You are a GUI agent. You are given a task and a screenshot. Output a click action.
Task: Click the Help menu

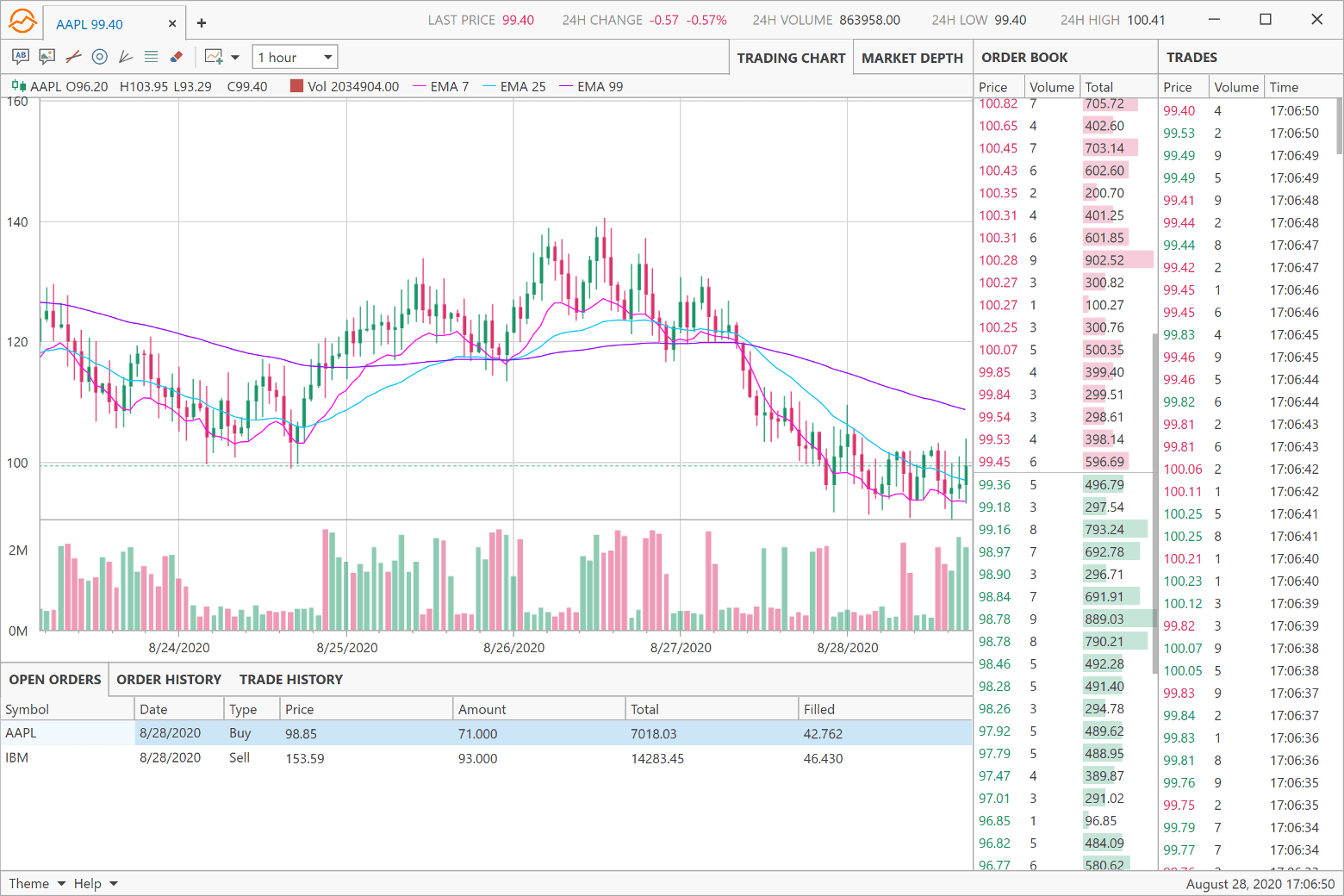click(95, 883)
